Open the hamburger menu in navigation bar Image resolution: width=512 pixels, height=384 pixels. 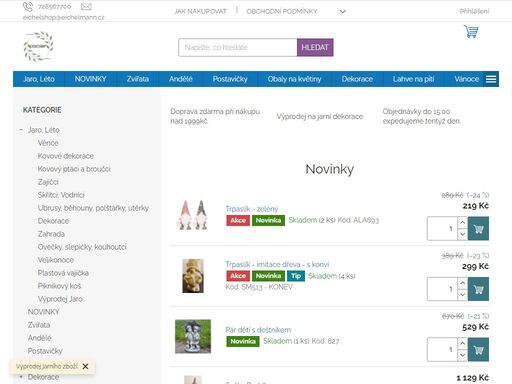pos(491,79)
